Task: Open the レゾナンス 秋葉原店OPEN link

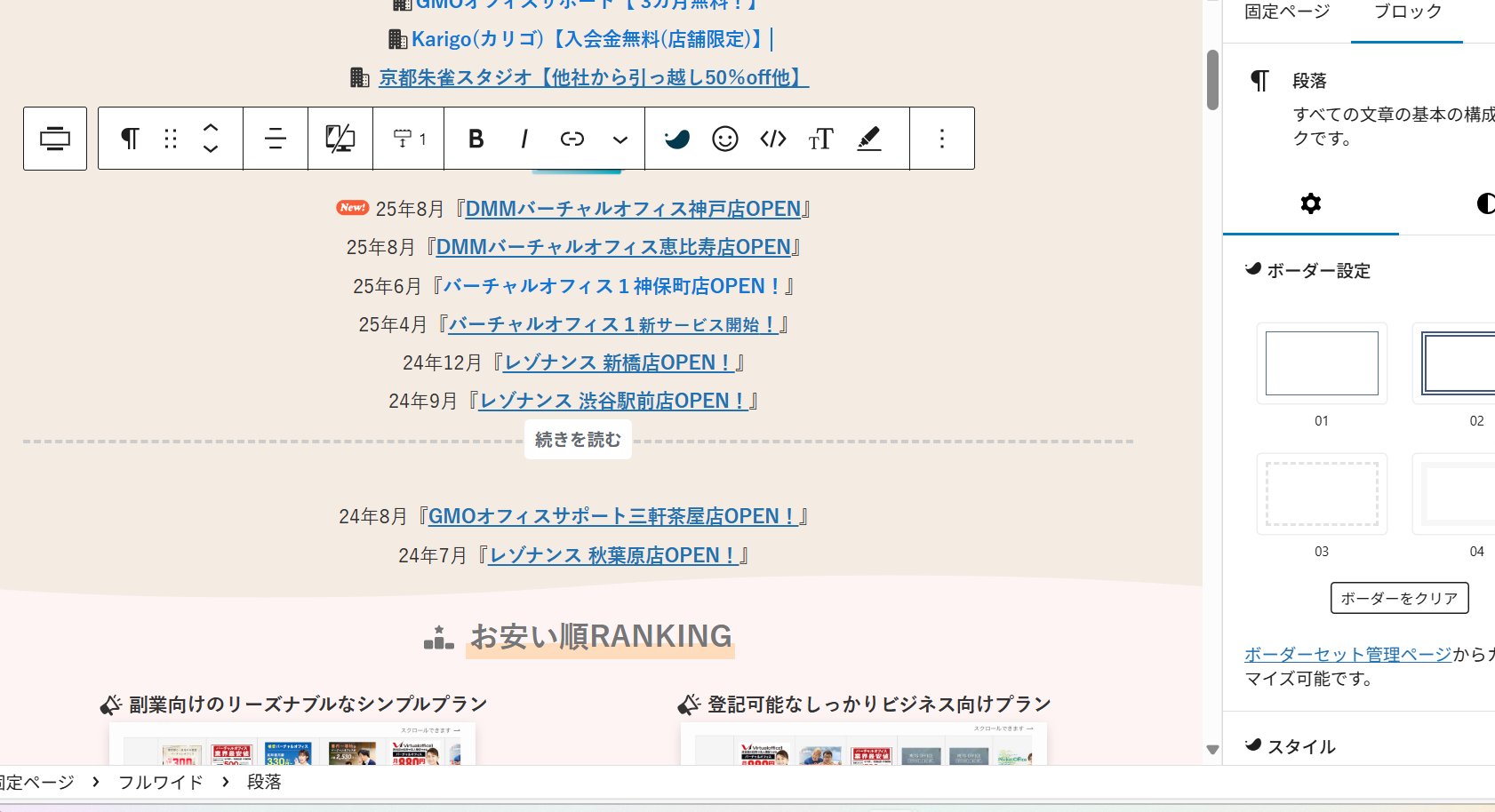Action: point(613,555)
